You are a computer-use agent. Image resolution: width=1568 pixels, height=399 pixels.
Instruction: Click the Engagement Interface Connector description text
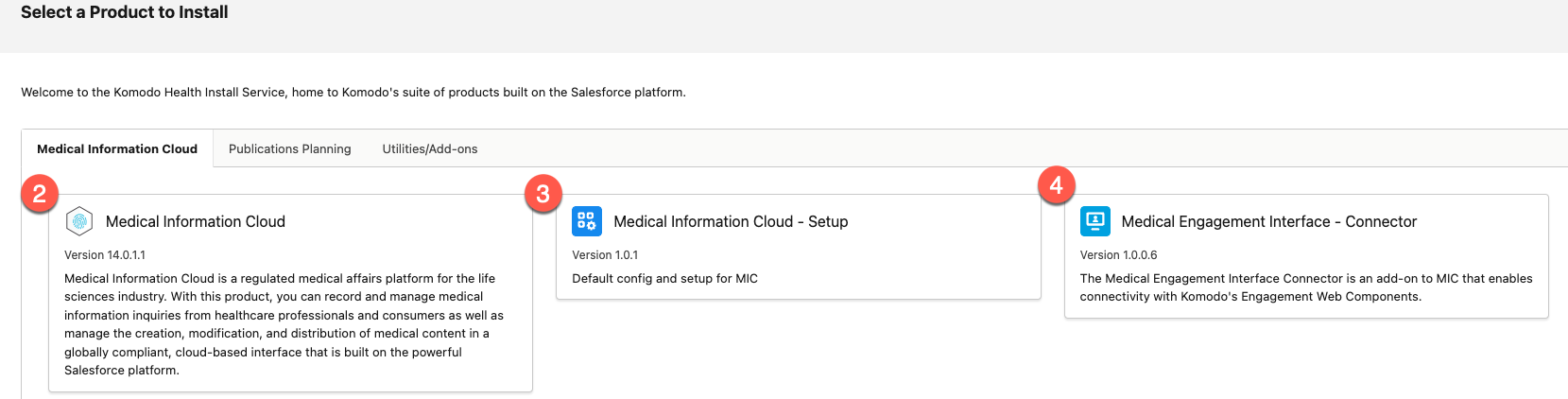pos(1304,287)
